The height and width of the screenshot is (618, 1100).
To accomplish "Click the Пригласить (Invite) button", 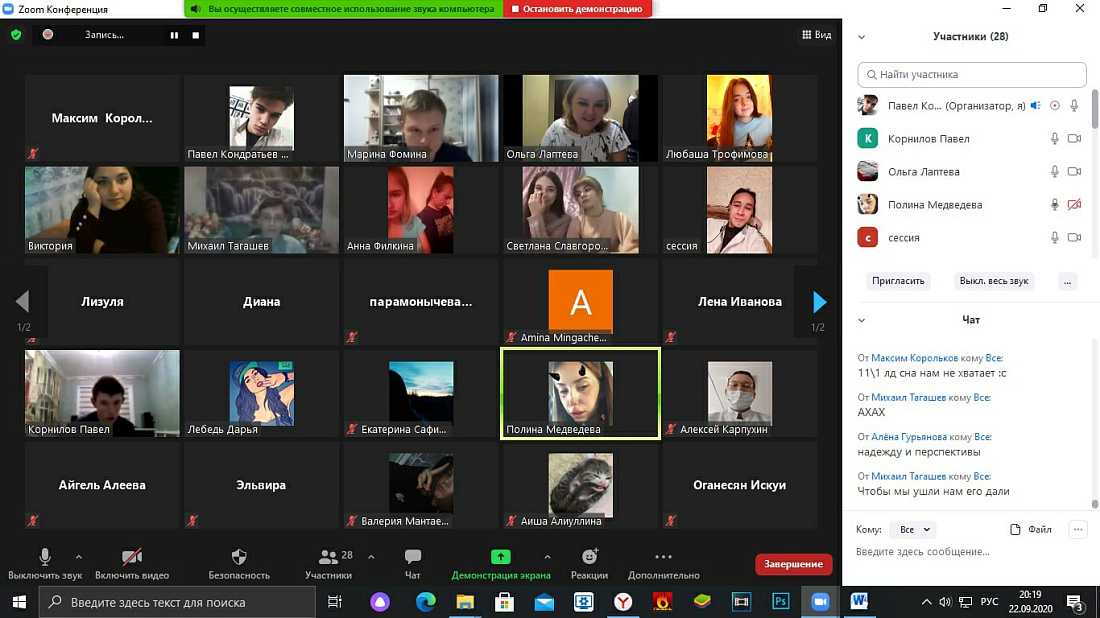I will pyautogui.click(x=897, y=281).
